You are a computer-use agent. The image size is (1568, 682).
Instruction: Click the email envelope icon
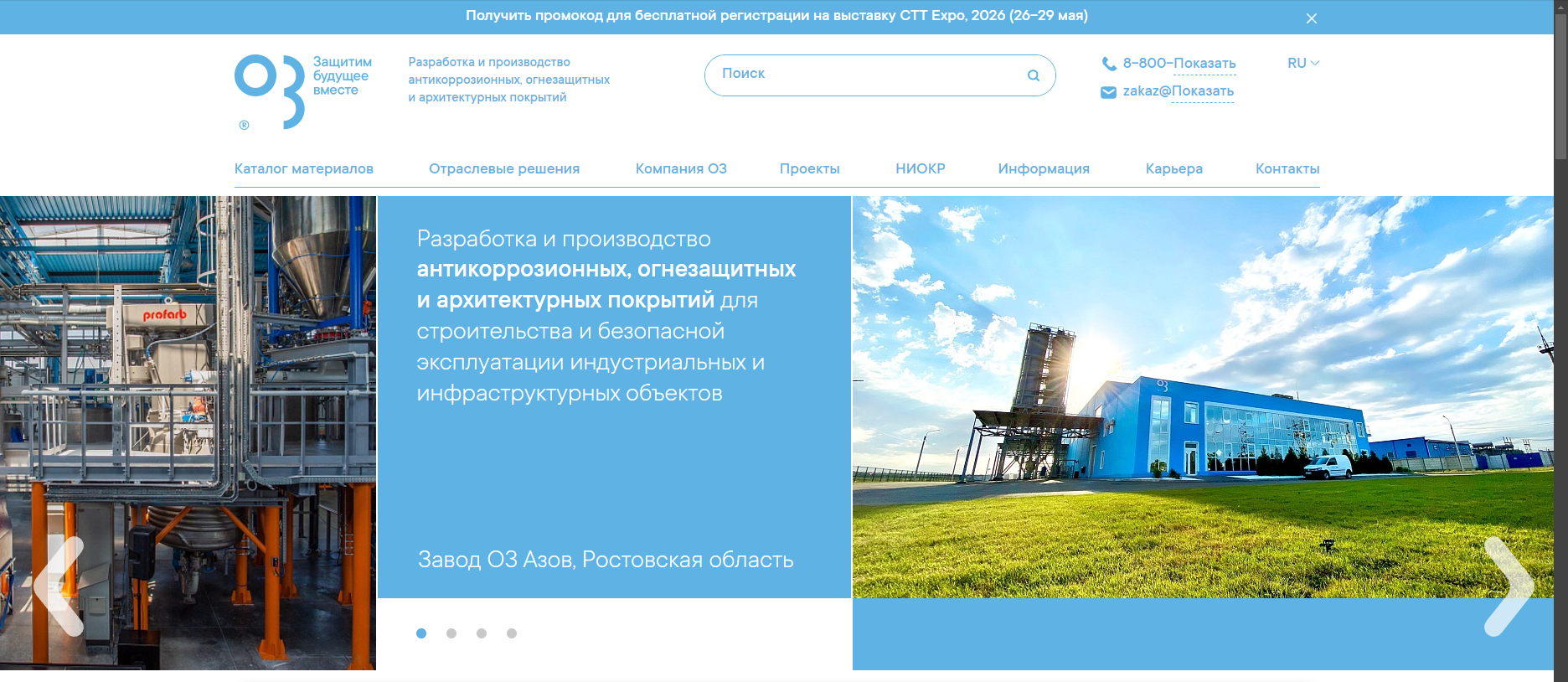(x=1108, y=92)
